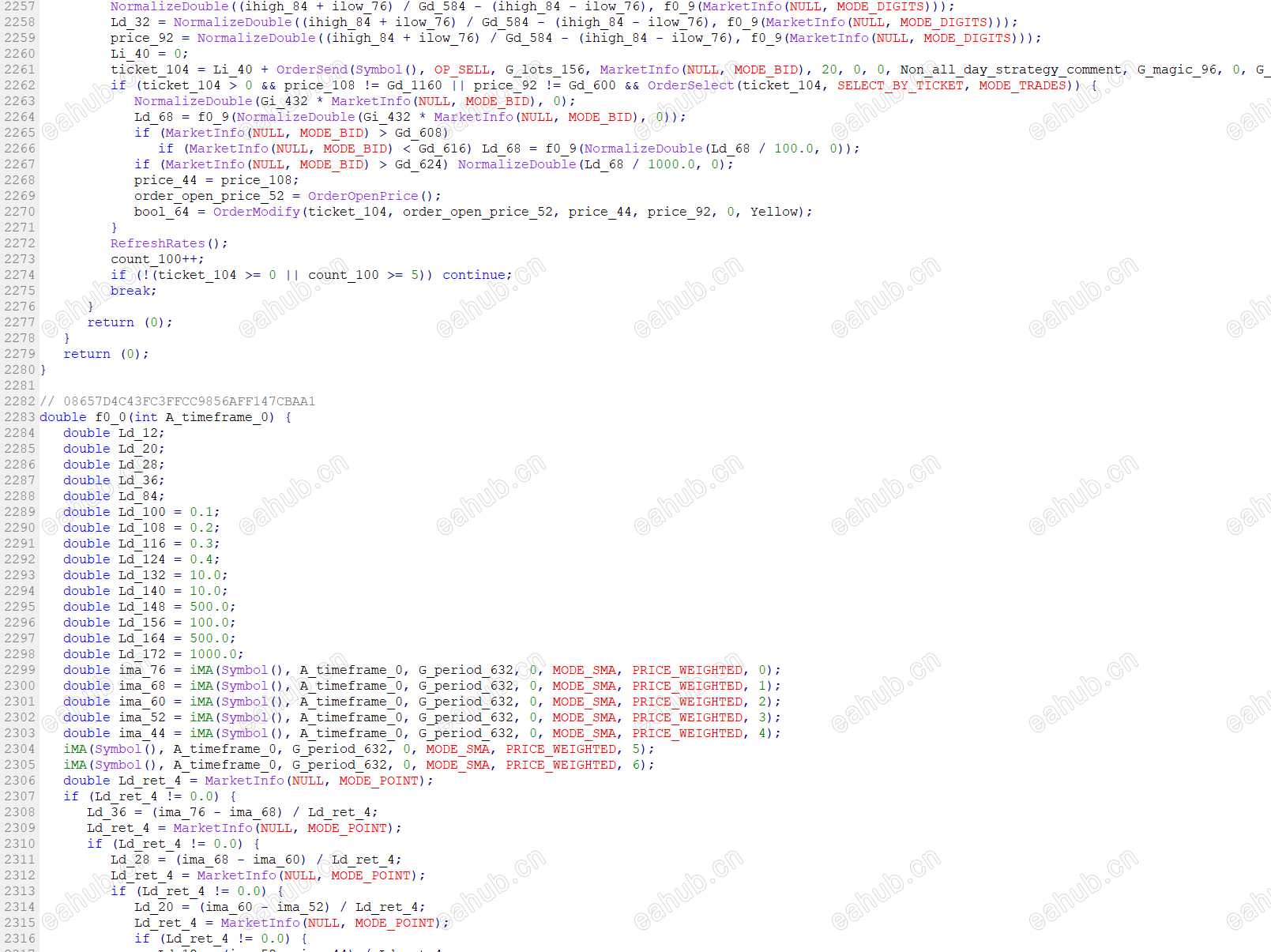Viewport: 1271px width, 952px height.
Task: Select the OrderSend function call
Action: [x=312, y=70]
